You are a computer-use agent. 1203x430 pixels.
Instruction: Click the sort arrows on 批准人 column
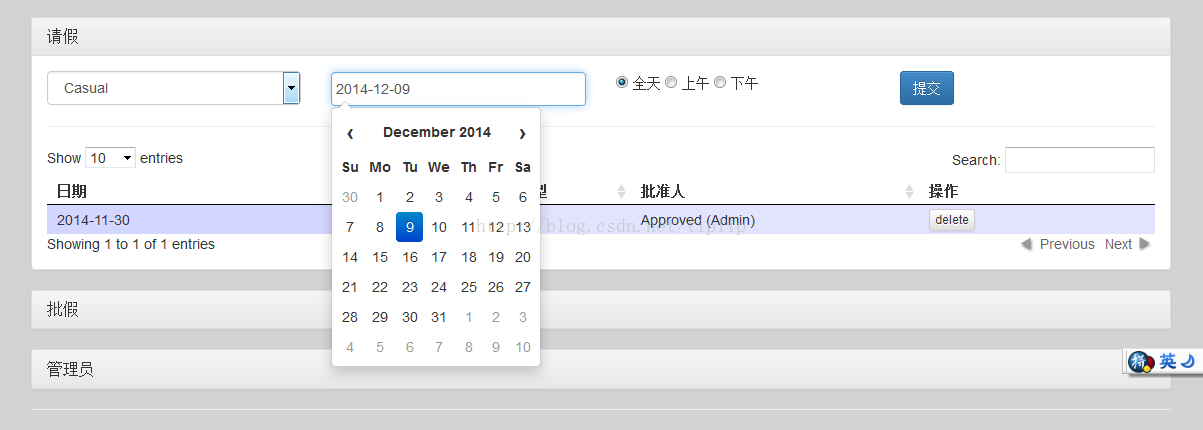point(909,191)
